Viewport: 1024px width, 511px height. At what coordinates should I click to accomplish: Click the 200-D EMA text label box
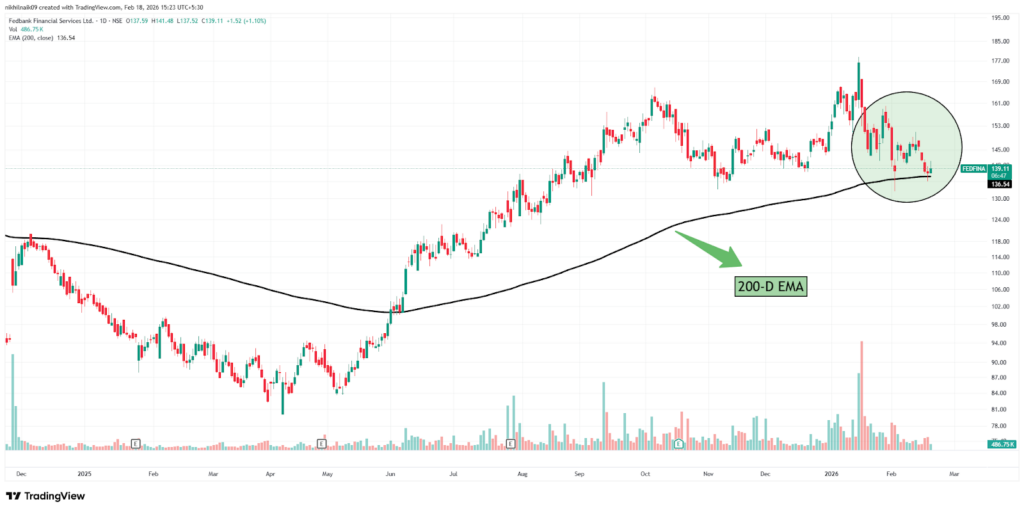tap(771, 285)
